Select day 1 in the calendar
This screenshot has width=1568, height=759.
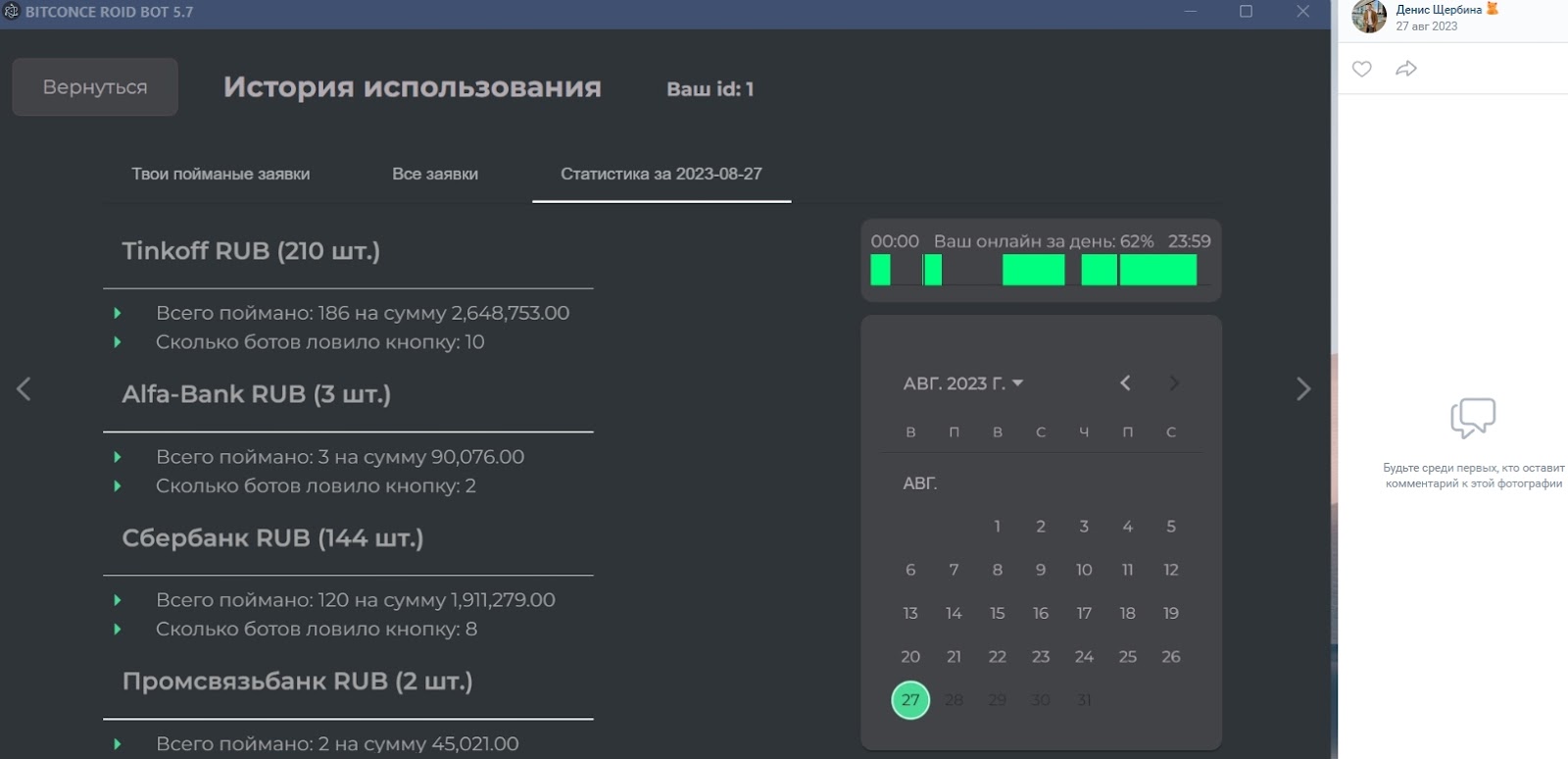click(998, 527)
